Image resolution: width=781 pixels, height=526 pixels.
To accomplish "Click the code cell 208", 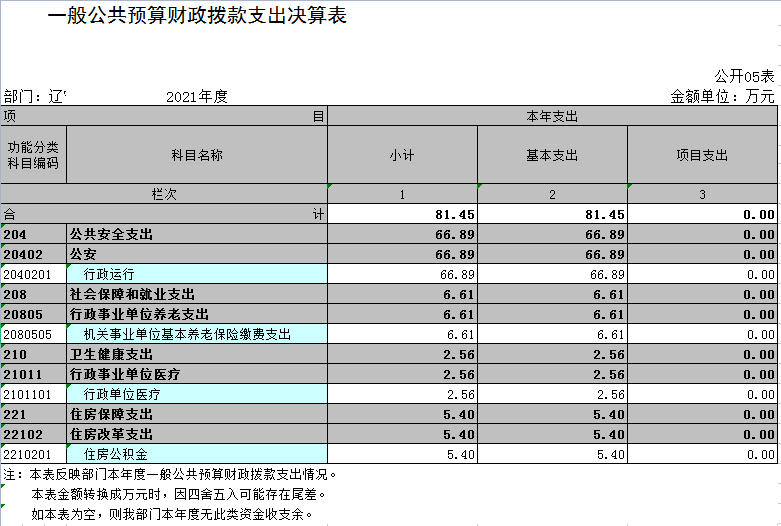I will point(33,294).
